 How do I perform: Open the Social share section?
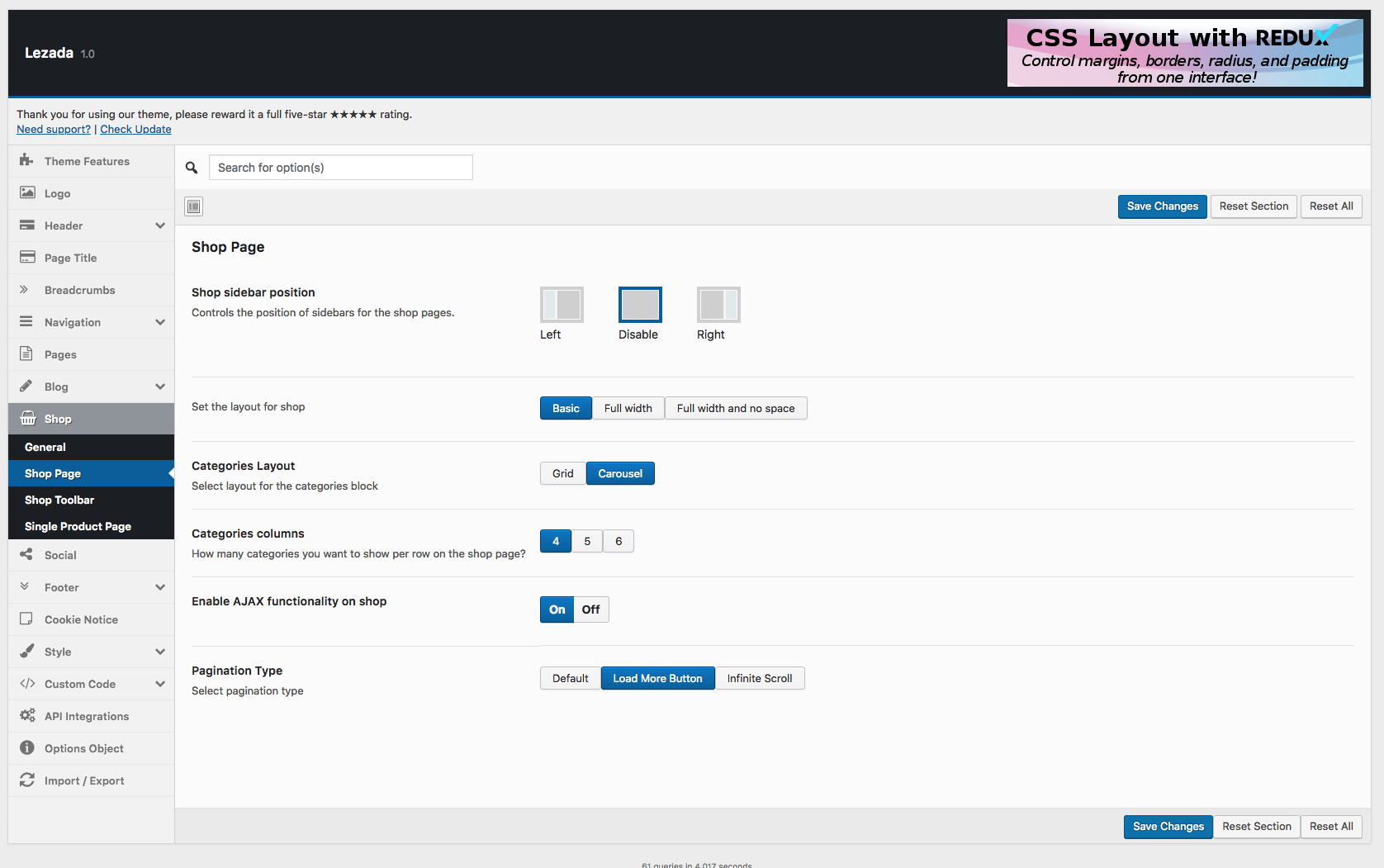point(60,555)
